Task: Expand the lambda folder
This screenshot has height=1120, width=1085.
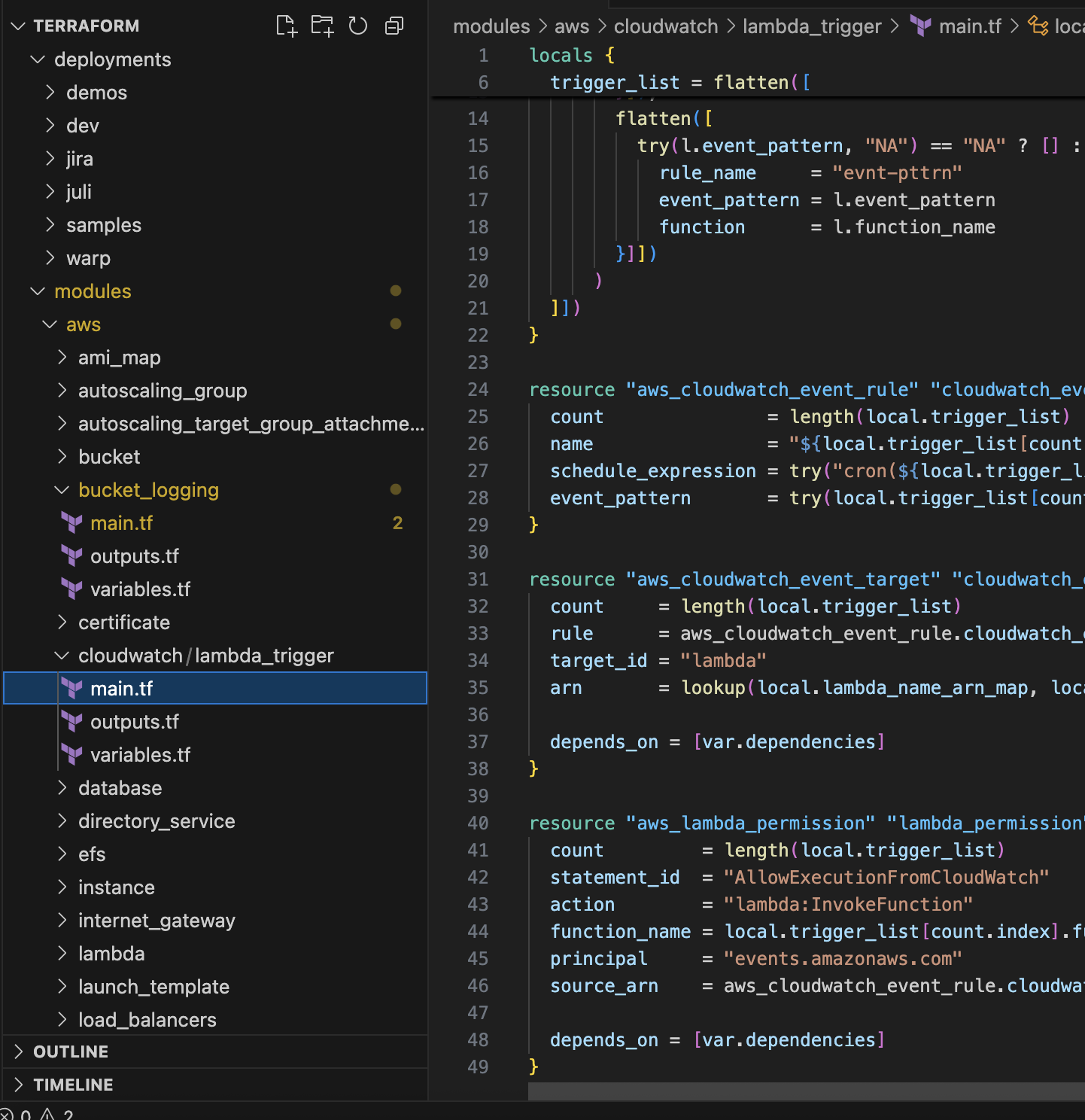Action: pos(62,954)
